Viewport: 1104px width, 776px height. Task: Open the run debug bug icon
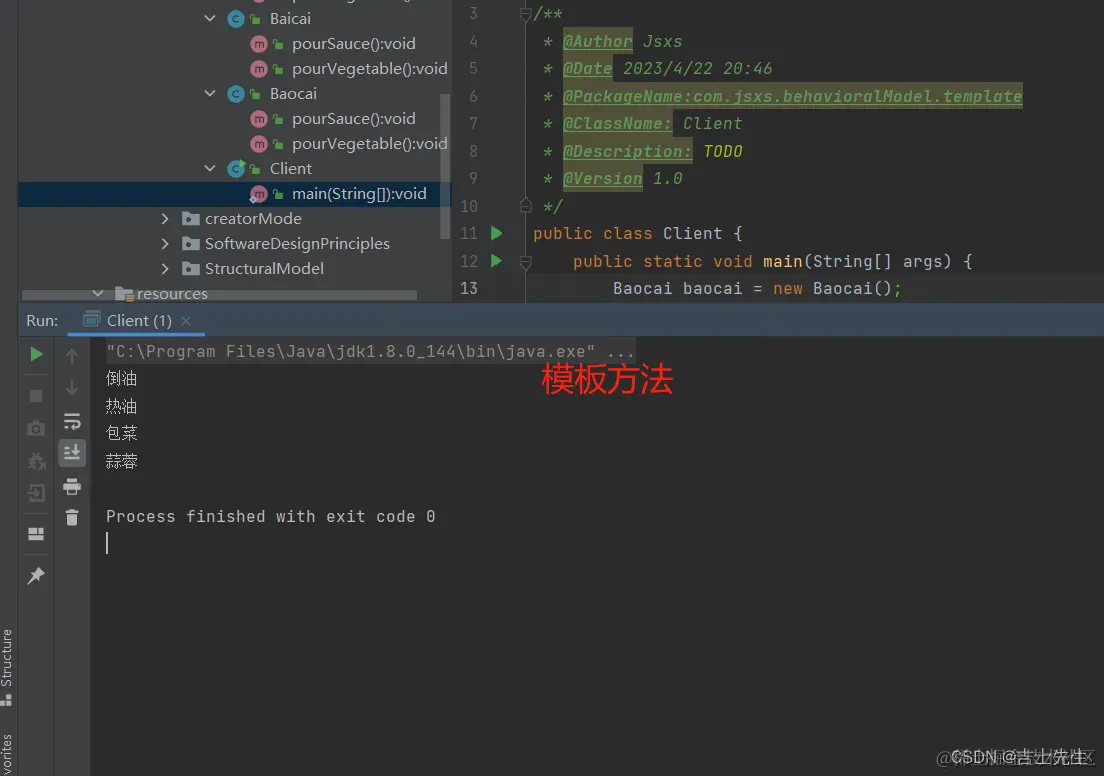point(37,461)
